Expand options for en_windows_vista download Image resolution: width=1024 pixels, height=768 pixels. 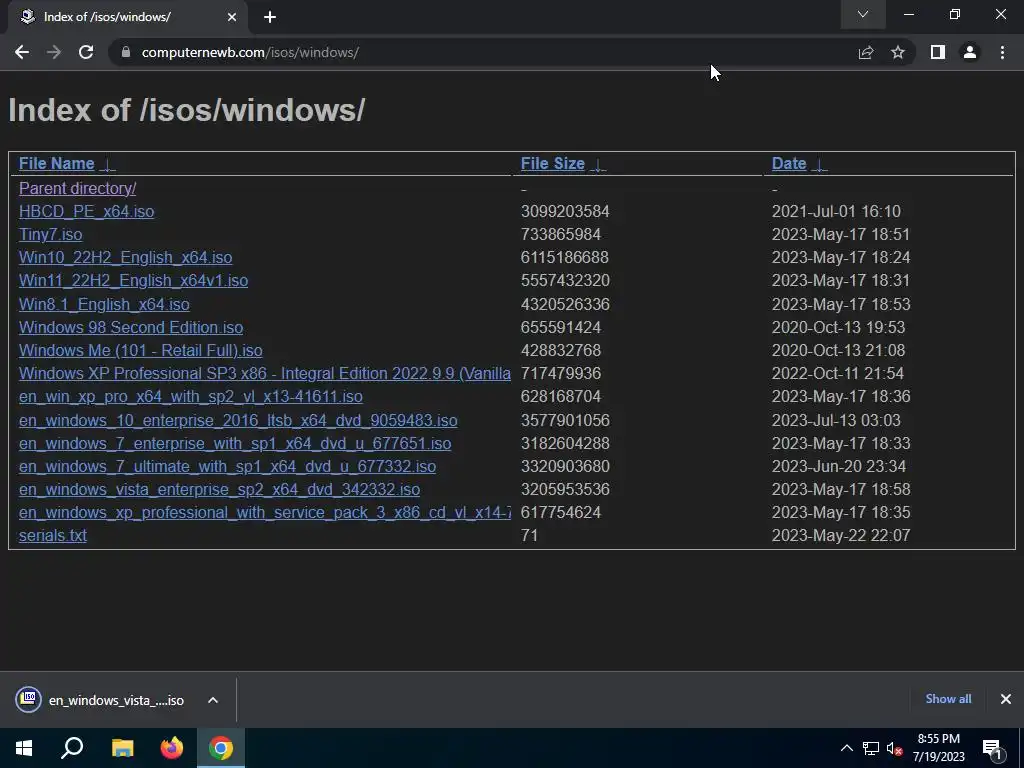pyautogui.click(x=213, y=700)
